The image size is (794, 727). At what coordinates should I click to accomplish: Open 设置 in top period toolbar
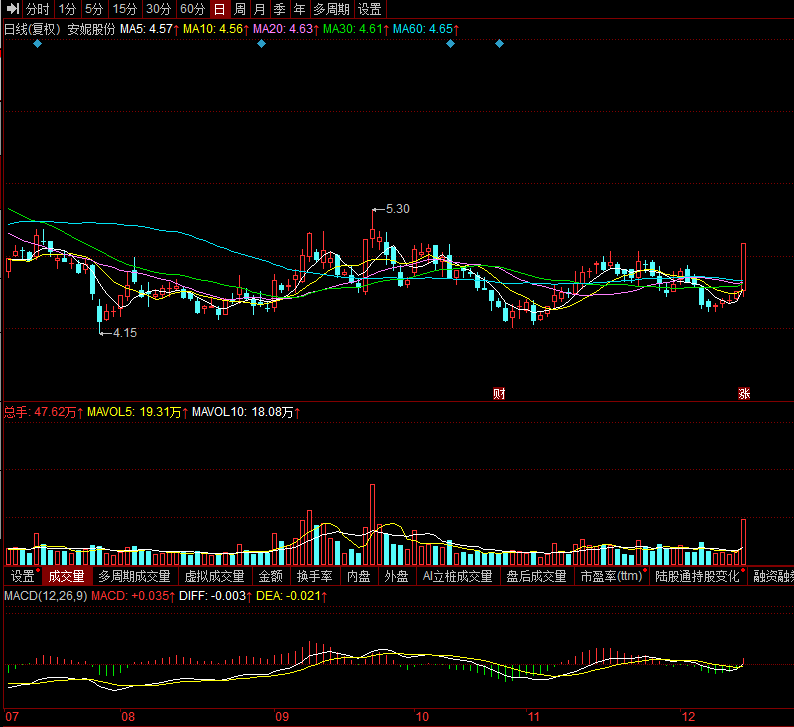click(x=370, y=9)
